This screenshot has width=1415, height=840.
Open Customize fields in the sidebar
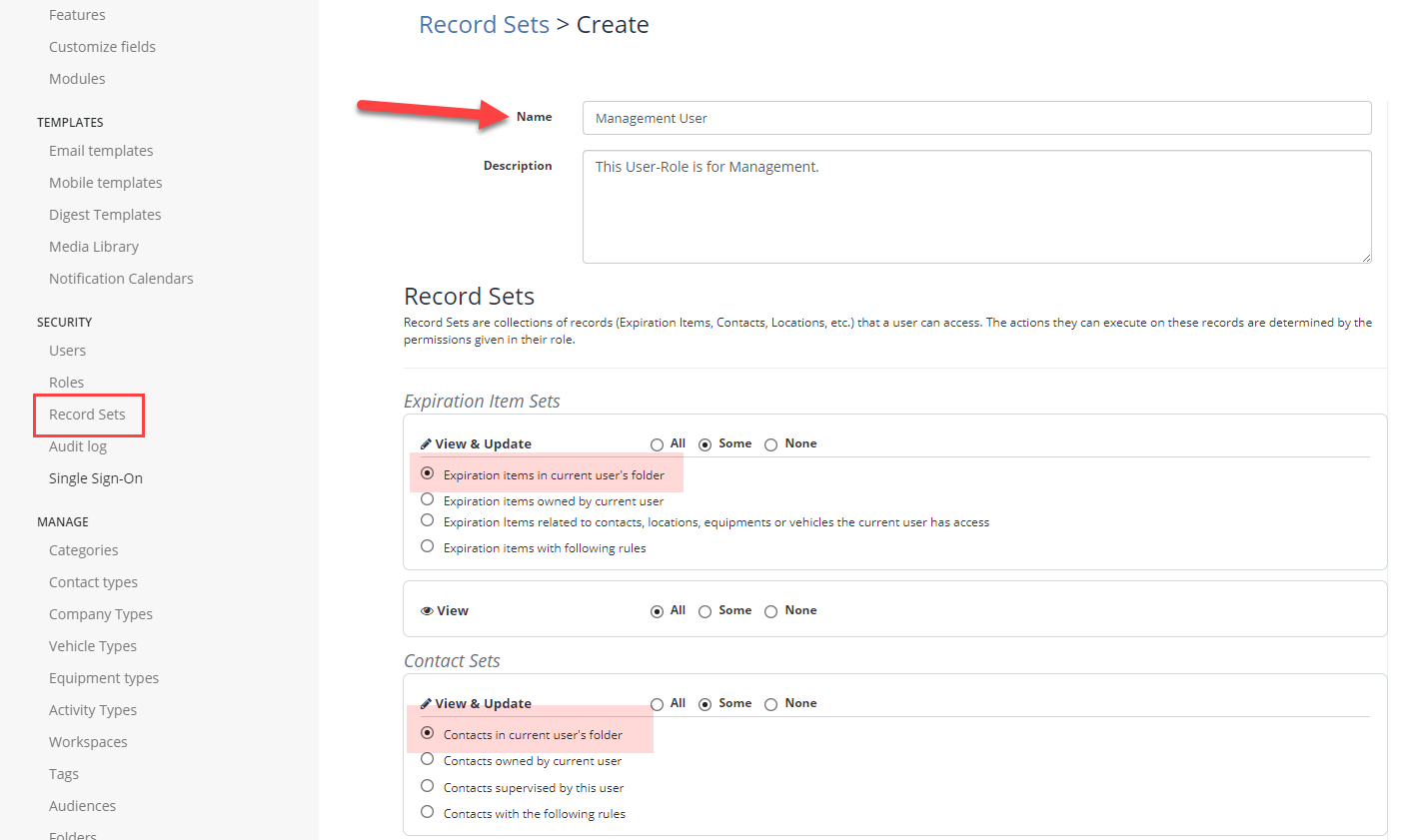(x=102, y=47)
